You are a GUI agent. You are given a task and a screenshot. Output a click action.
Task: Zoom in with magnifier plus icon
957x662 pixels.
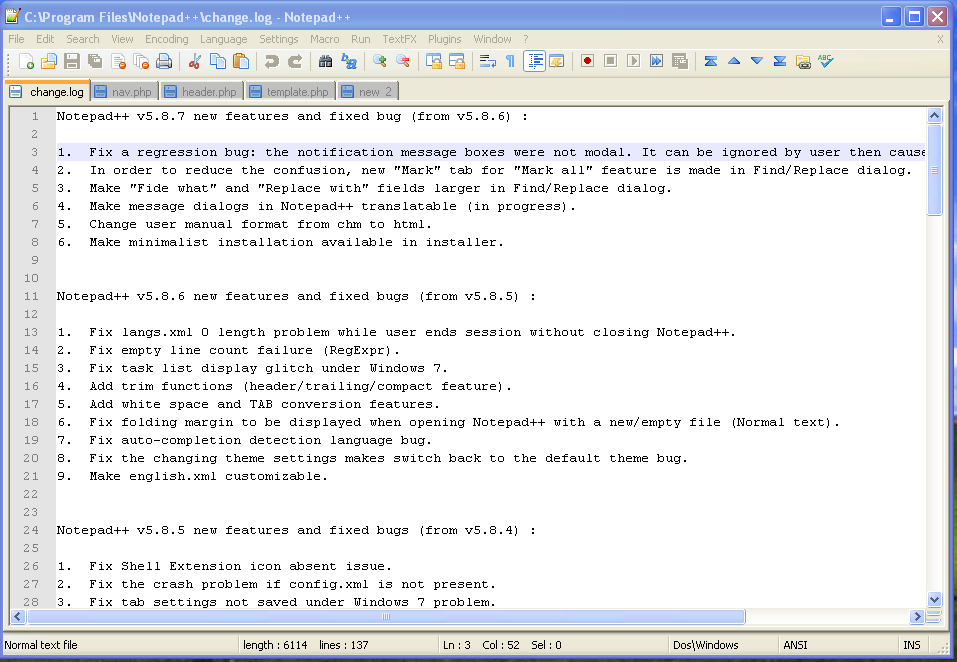point(380,61)
